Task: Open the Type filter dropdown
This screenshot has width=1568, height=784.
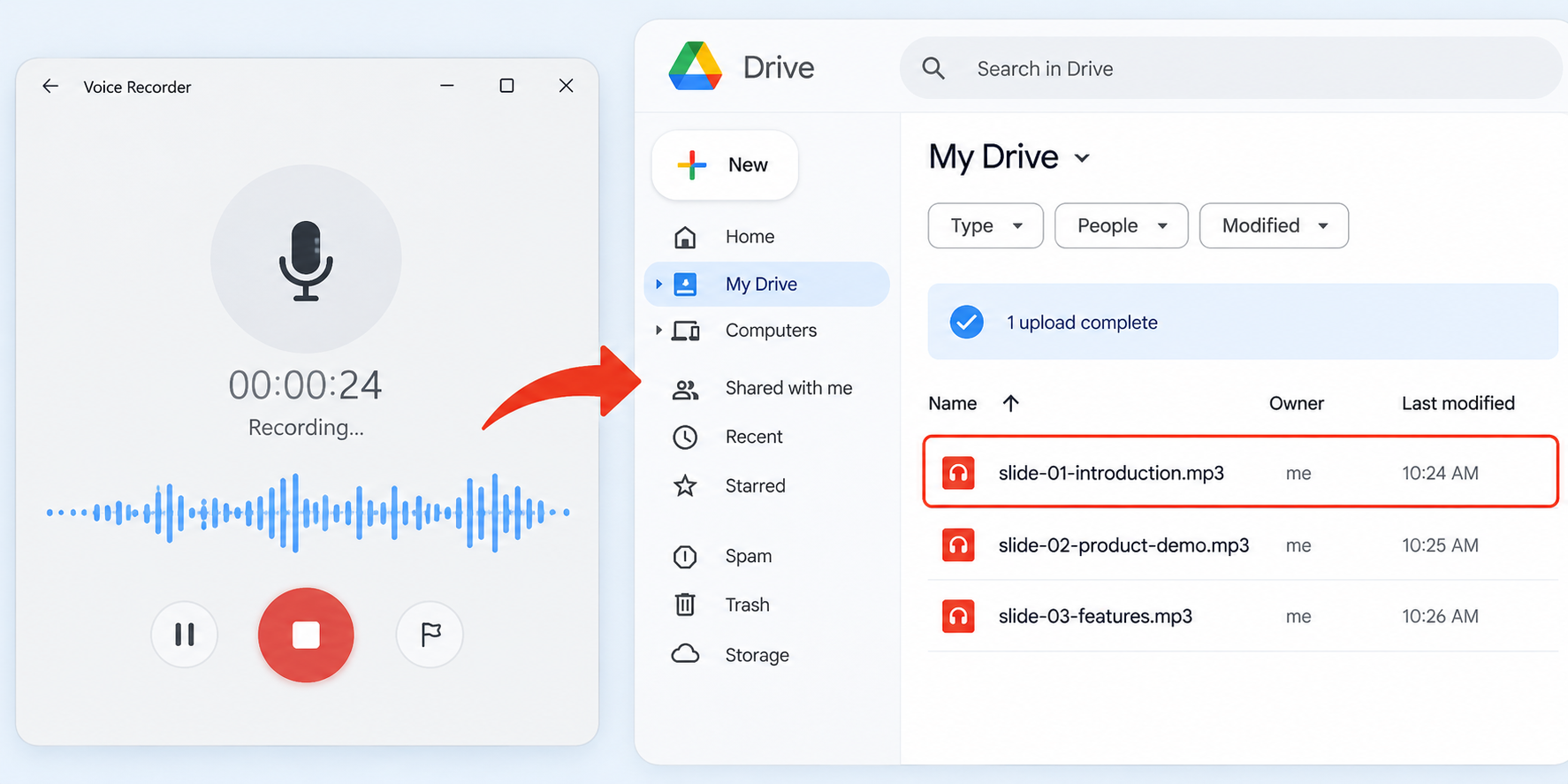Action: [x=986, y=225]
